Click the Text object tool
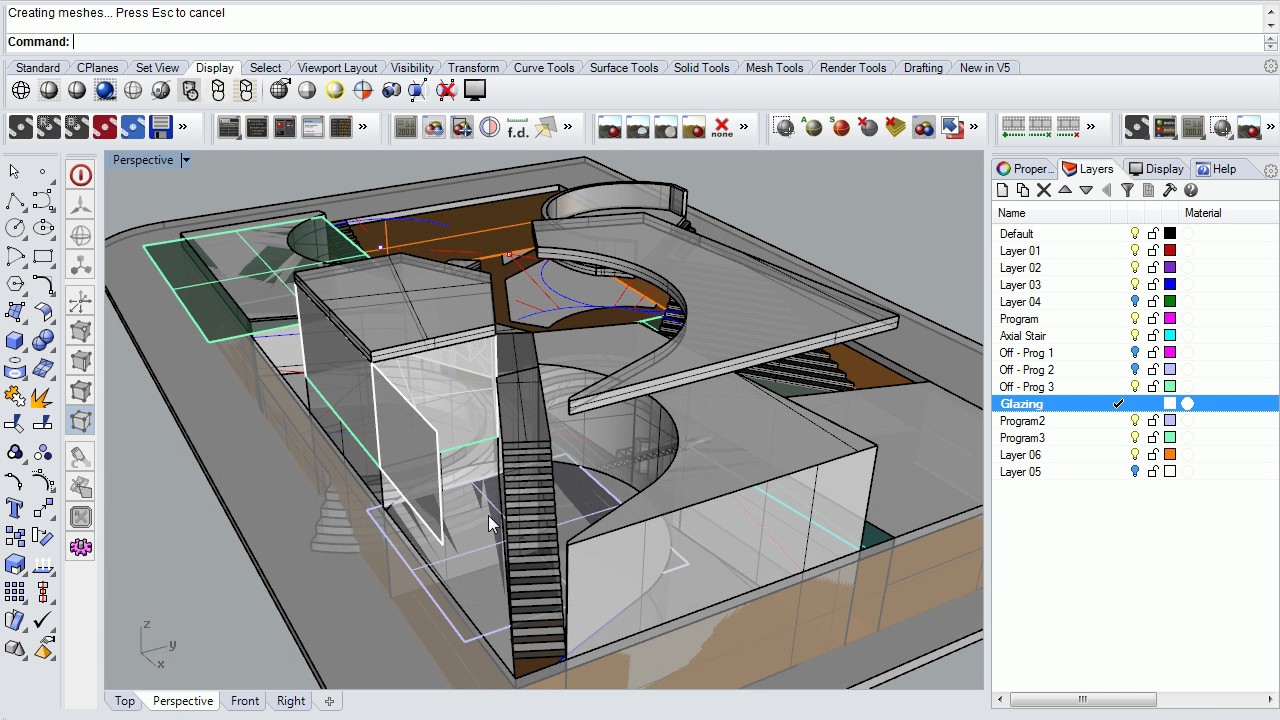The height and width of the screenshot is (720, 1280). coord(15,508)
